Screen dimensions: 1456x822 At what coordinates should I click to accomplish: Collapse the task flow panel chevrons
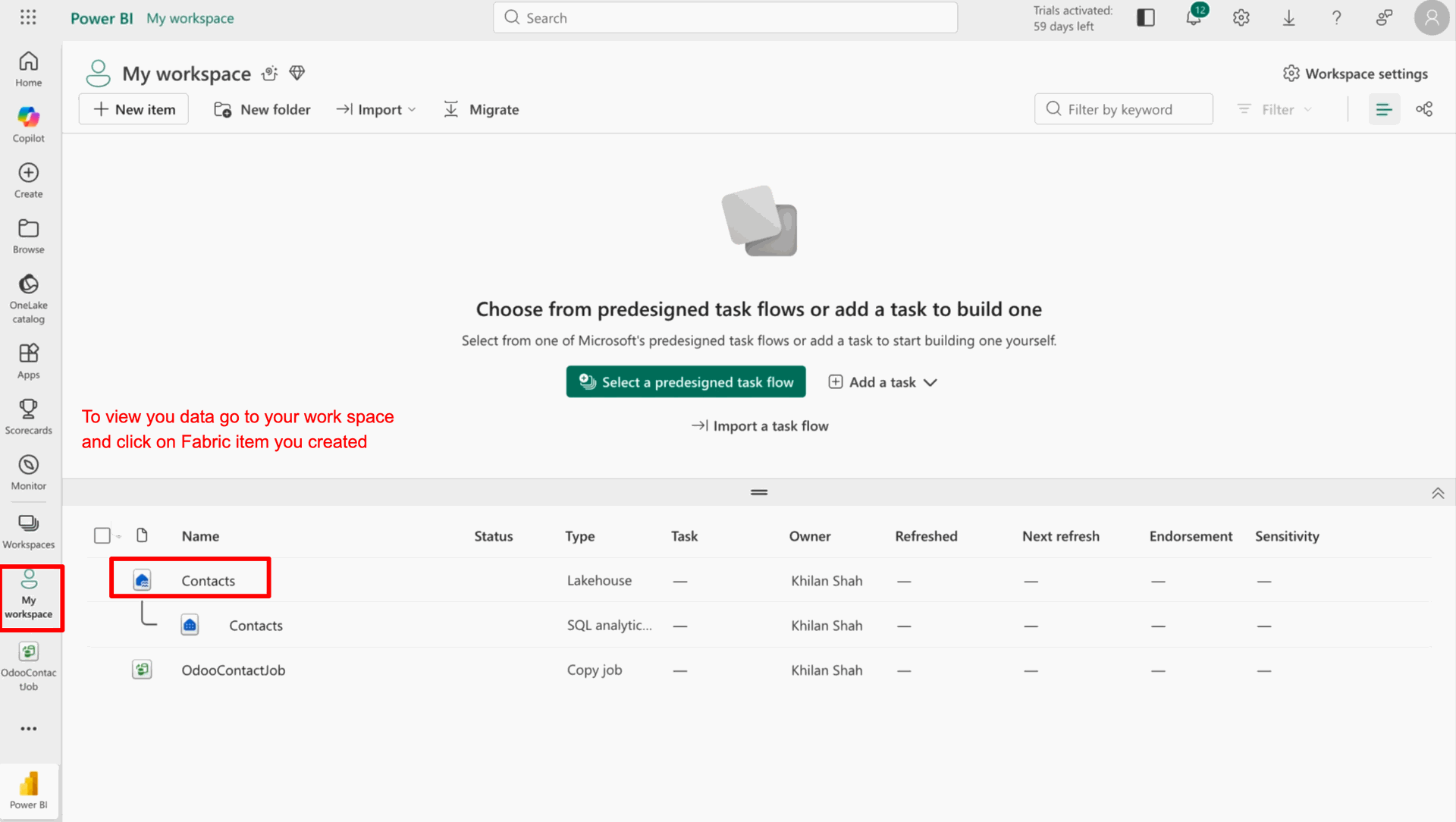[1438, 494]
